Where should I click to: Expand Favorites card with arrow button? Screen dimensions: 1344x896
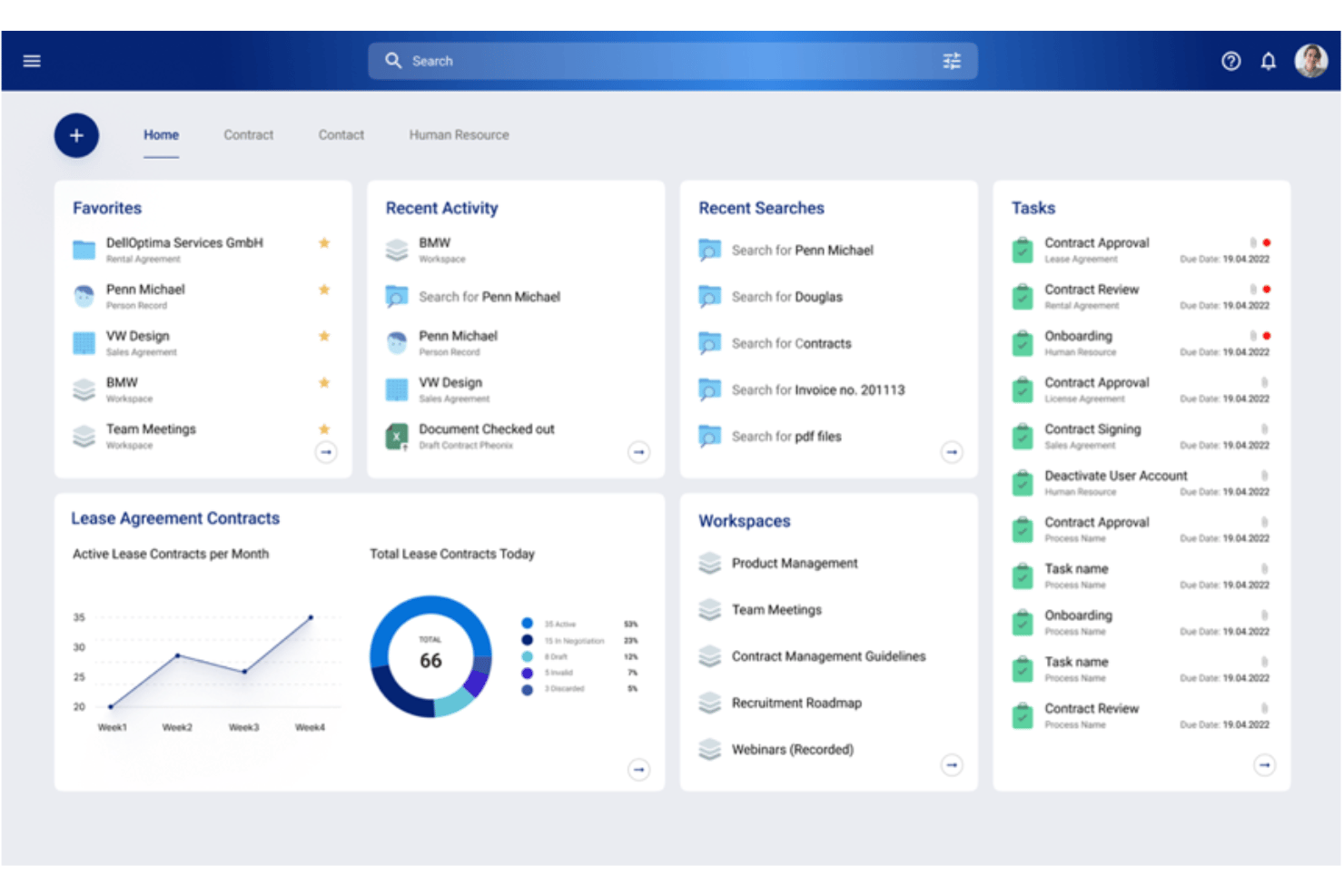(x=326, y=452)
